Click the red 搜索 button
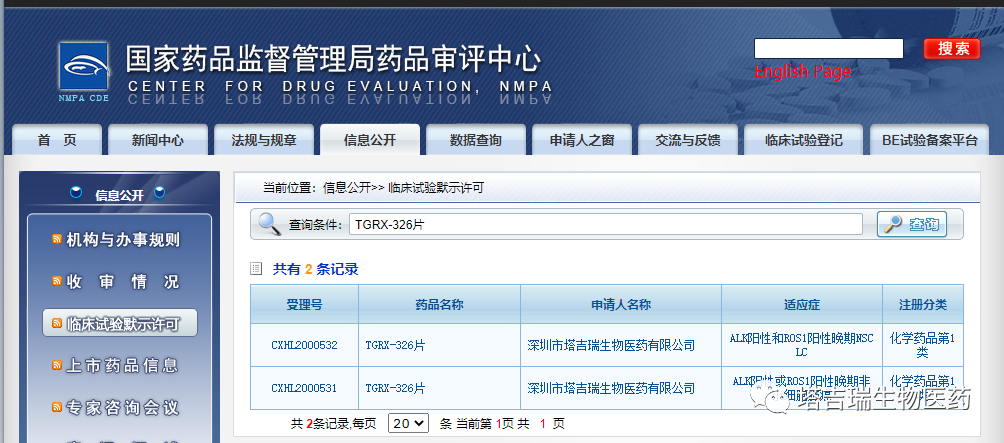This screenshot has width=1004, height=443. coord(951,49)
